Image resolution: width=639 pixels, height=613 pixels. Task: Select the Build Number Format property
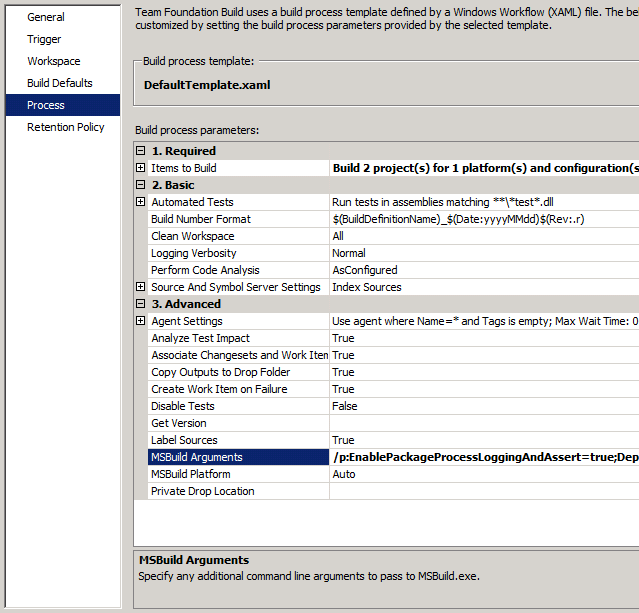tap(238, 219)
